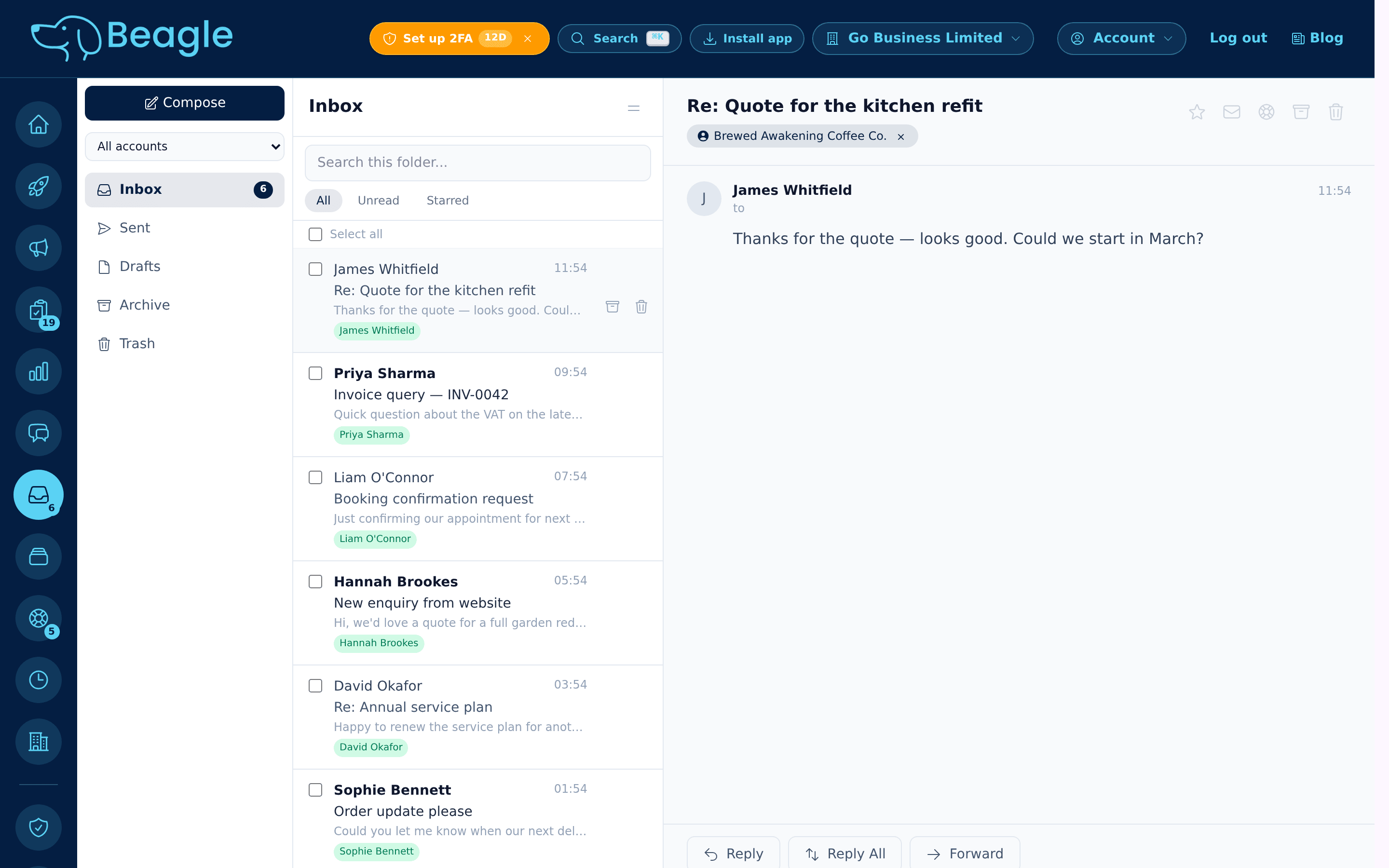Image resolution: width=1389 pixels, height=868 pixels.
Task: Open the tasks clipboard icon with 19 badge
Action: 39,310
